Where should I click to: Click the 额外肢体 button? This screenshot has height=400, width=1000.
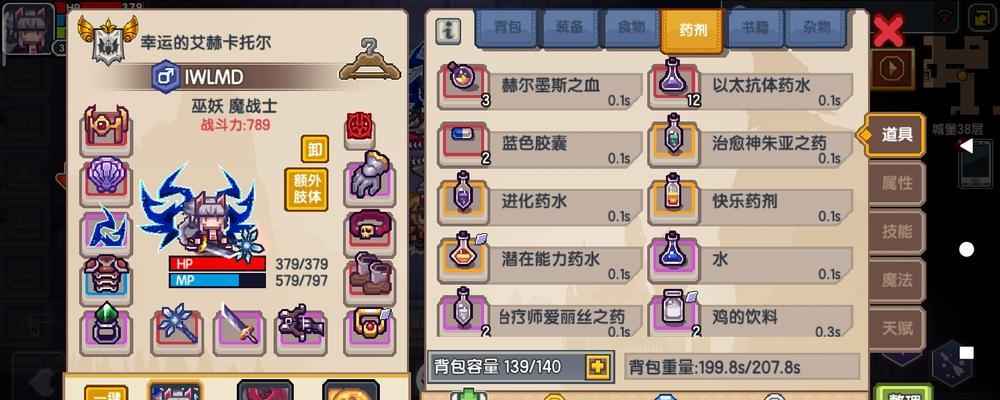307,189
